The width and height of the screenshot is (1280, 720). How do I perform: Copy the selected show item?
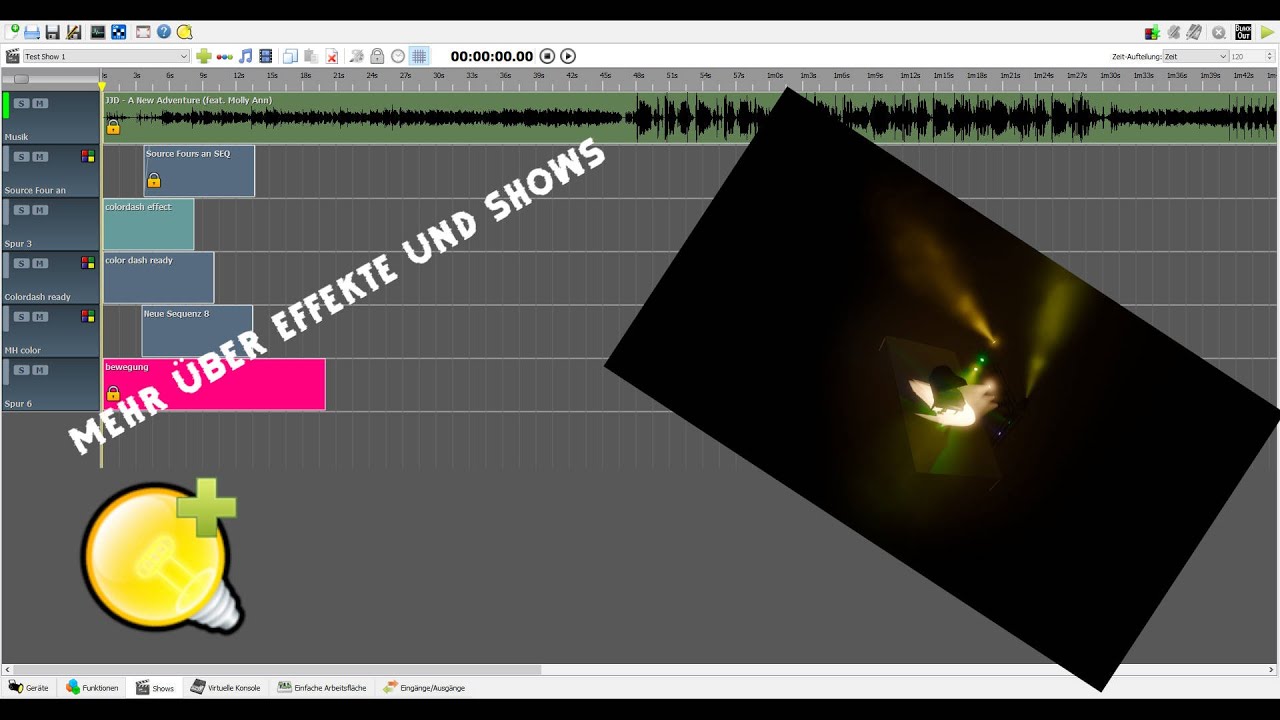coord(290,56)
